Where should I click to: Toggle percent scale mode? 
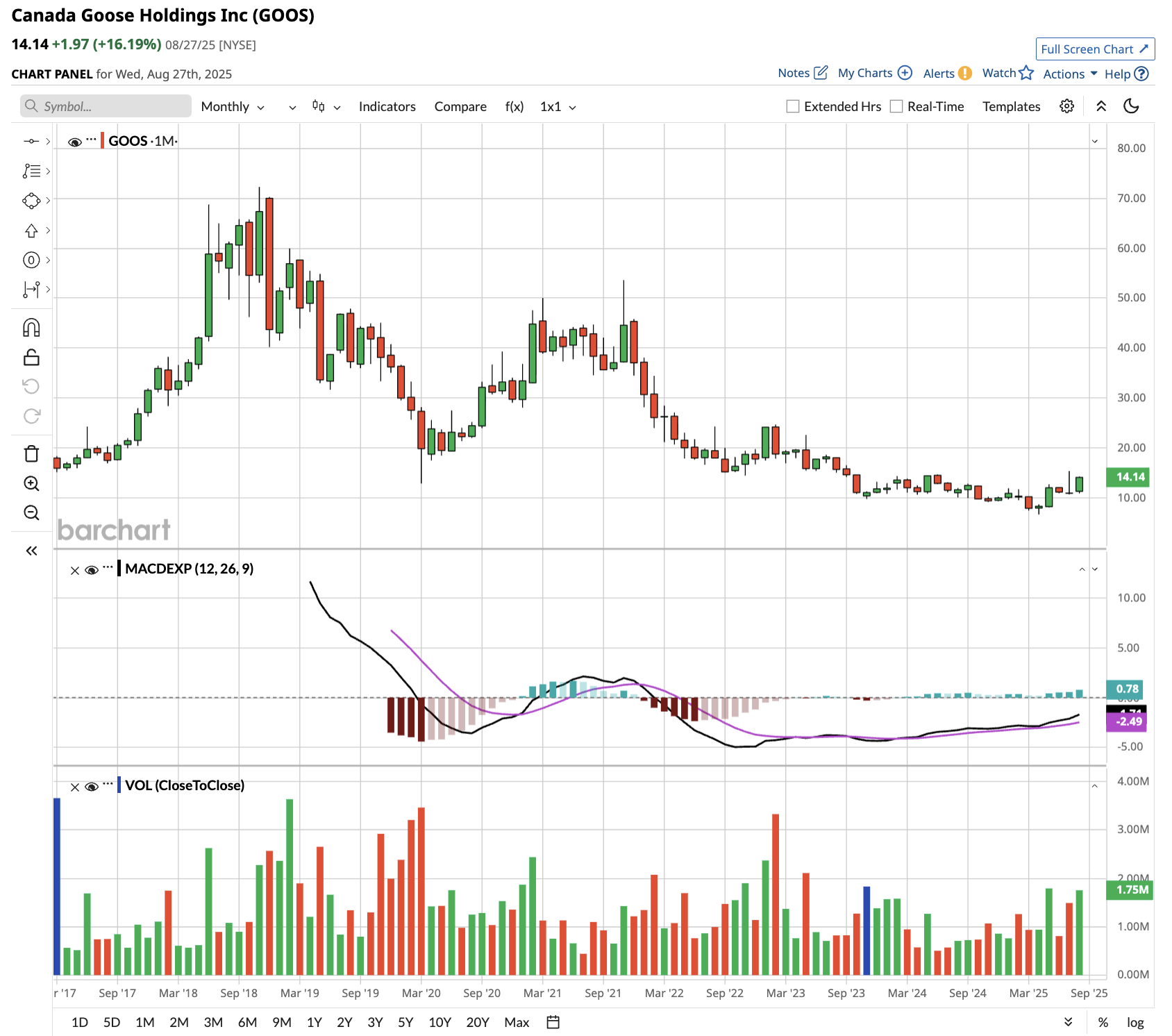click(x=1103, y=1022)
